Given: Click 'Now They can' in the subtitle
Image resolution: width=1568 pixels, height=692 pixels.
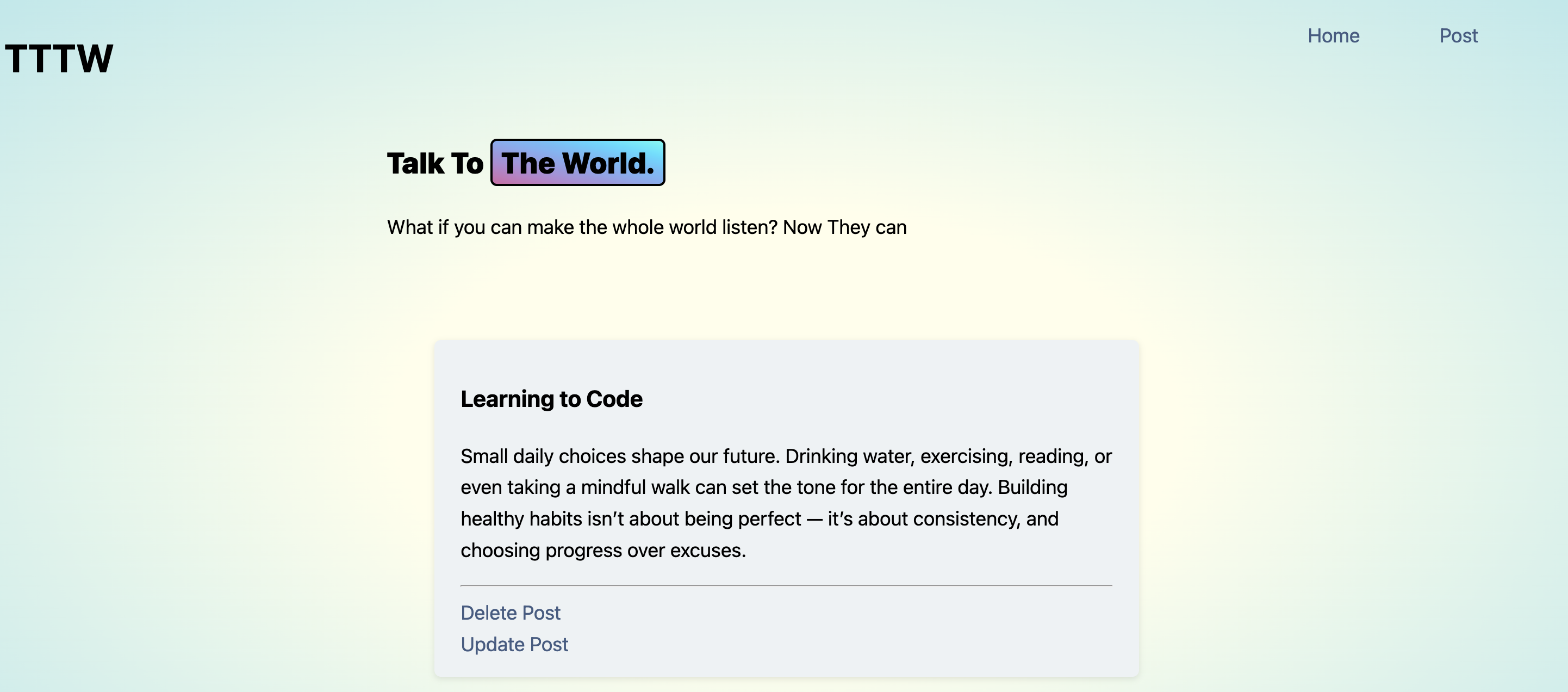Looking at the screenshot, I should [x=845, y=227].
